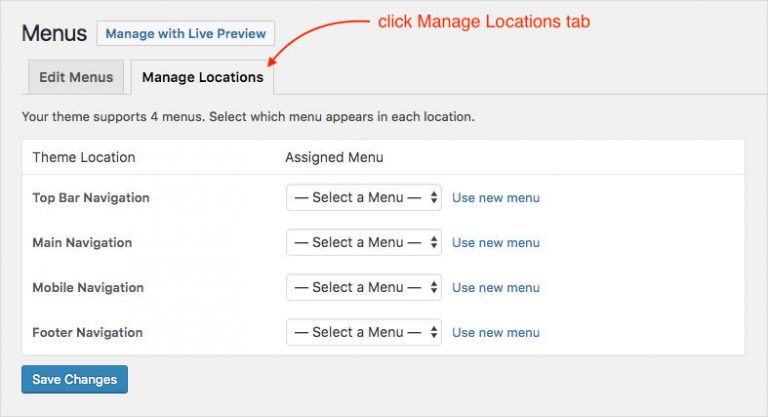Screen dimensions: 768x417
Task: Click the Theme Location column header
Action: (84, 157)
